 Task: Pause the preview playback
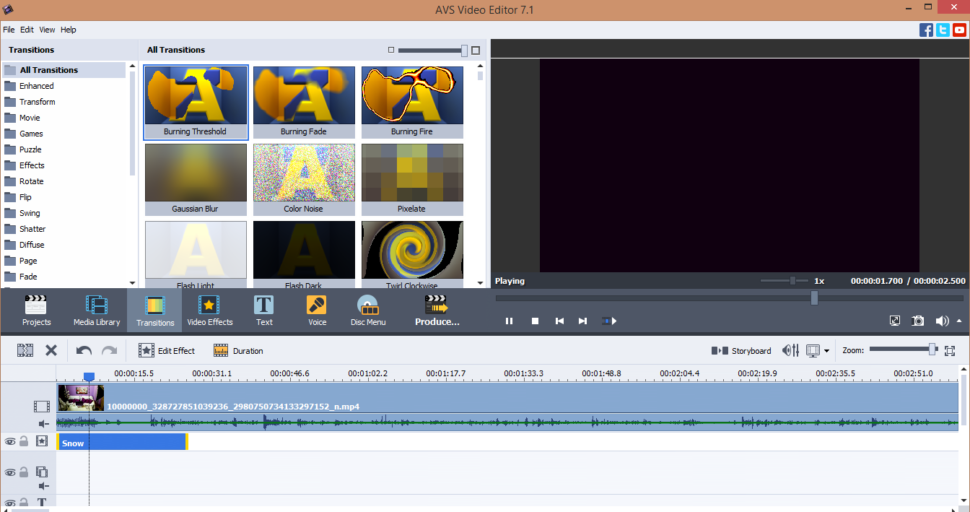coord(509,321)
